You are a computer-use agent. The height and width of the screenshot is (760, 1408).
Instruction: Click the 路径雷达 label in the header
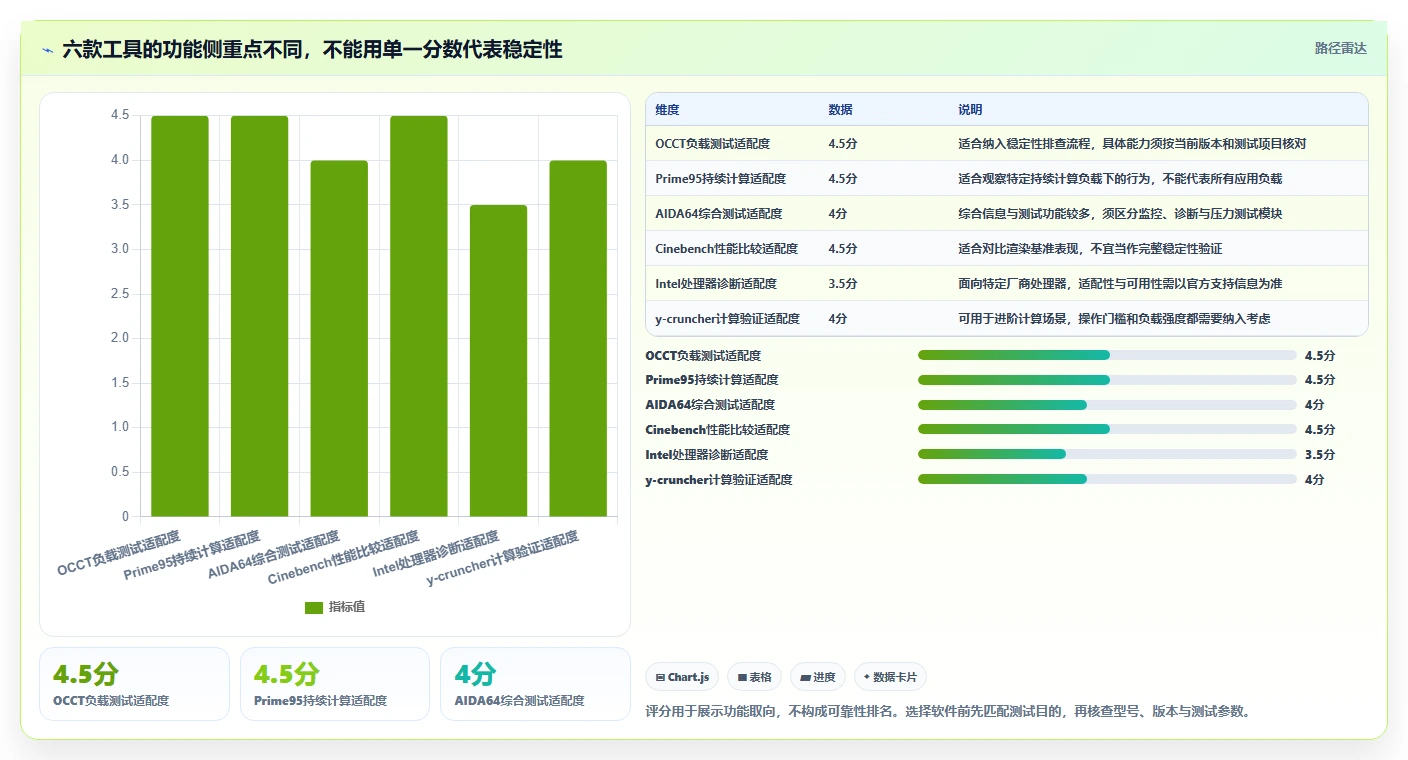click(x=1340, y=48)
